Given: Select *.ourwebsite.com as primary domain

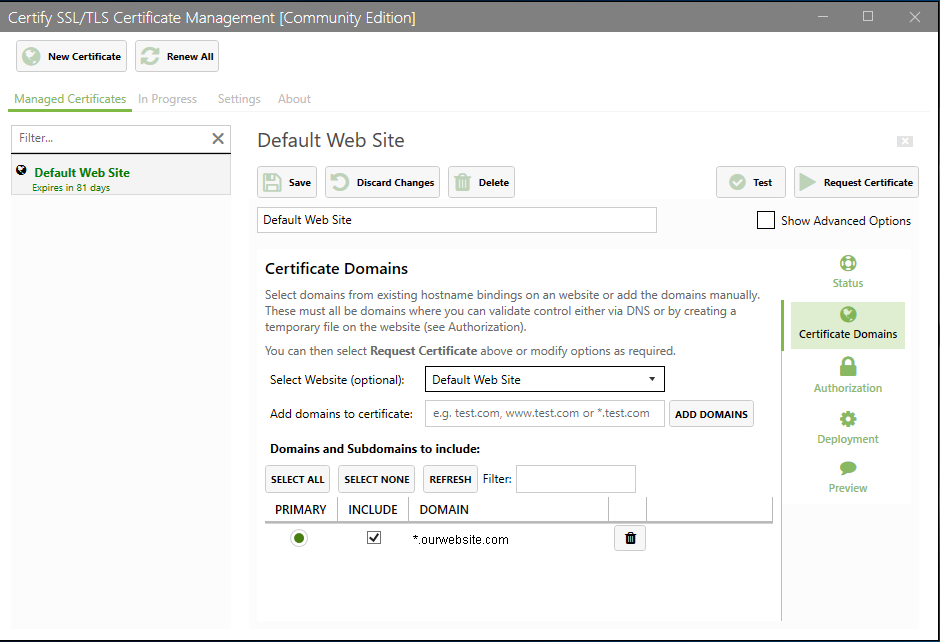Looking at the screenshot, I should click(x=299, y=538).
